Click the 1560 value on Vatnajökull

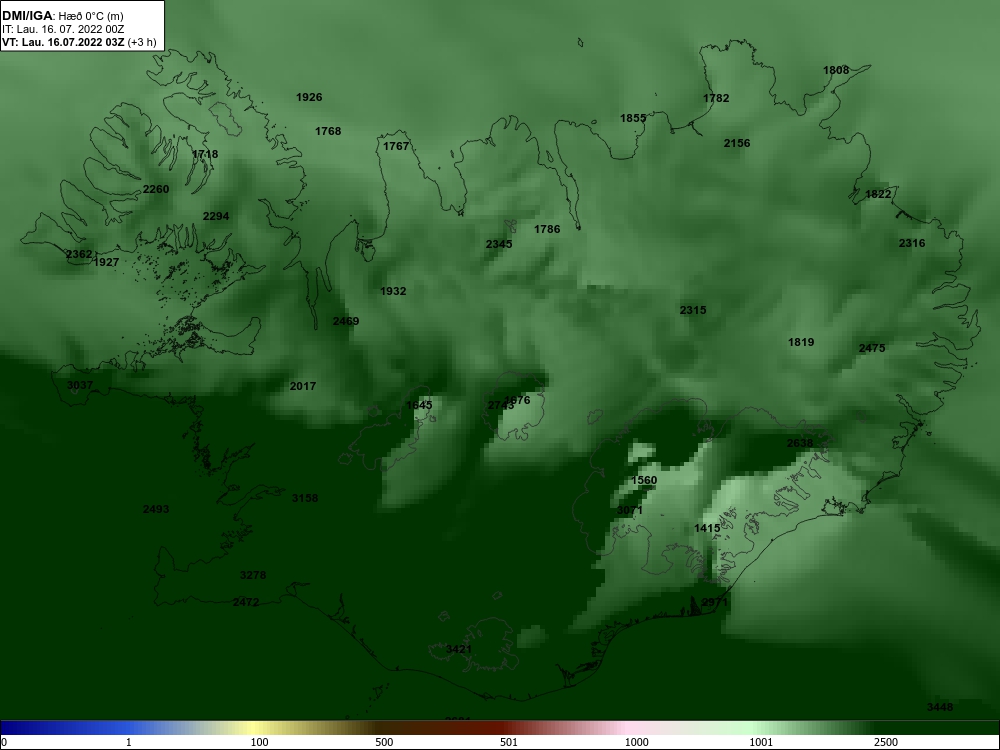[x=643, y=480]
